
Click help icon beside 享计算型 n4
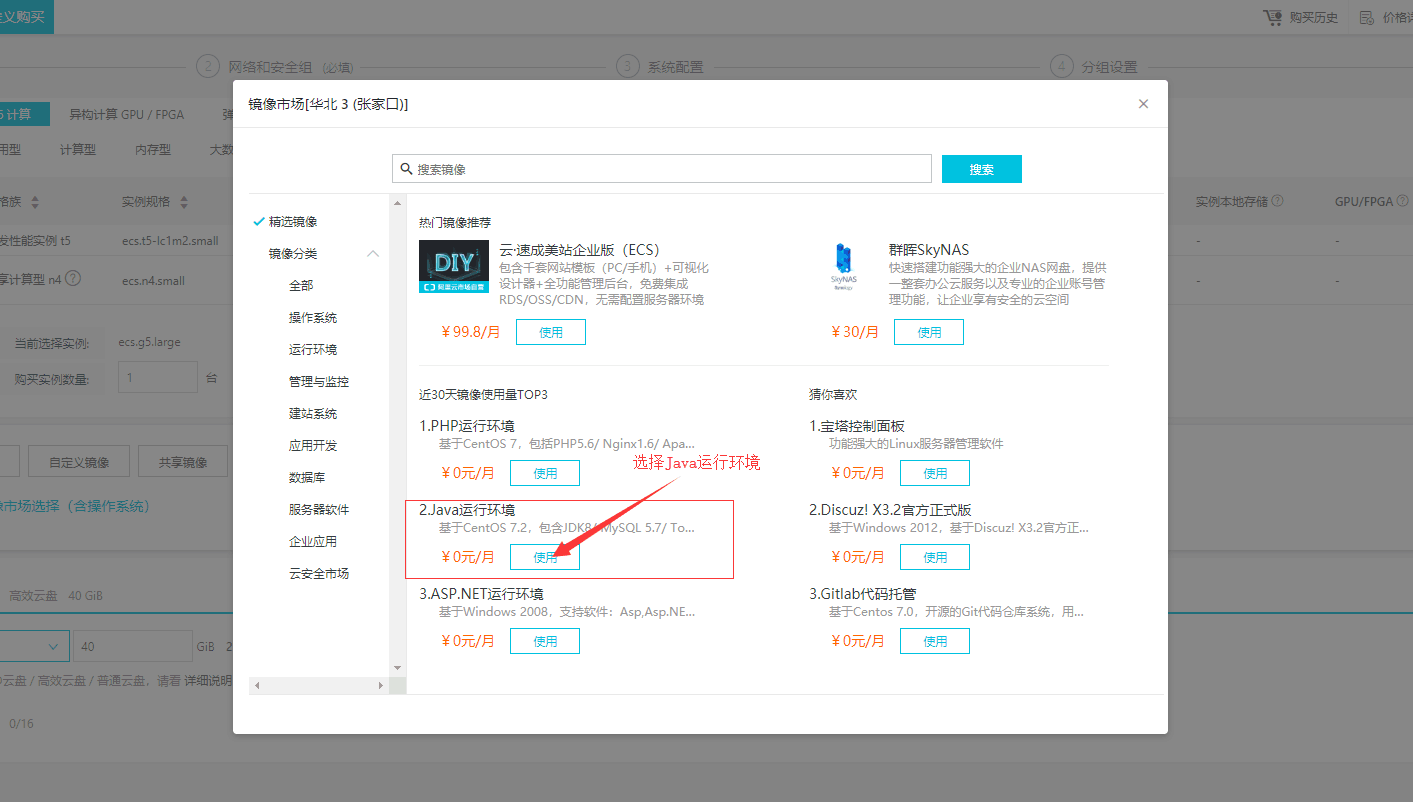click(73, 279)
